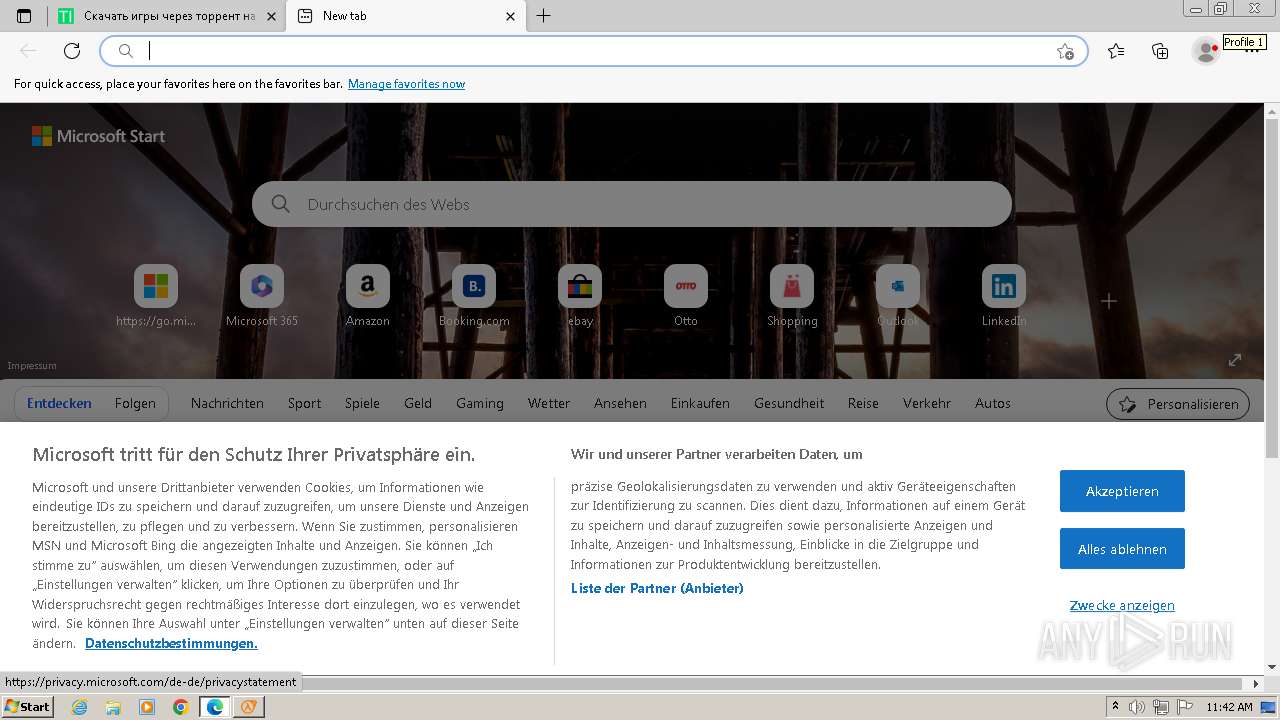Open the tab actions menu icon
Viewport: 1280px width, 720px height.
tap(24, 16)
